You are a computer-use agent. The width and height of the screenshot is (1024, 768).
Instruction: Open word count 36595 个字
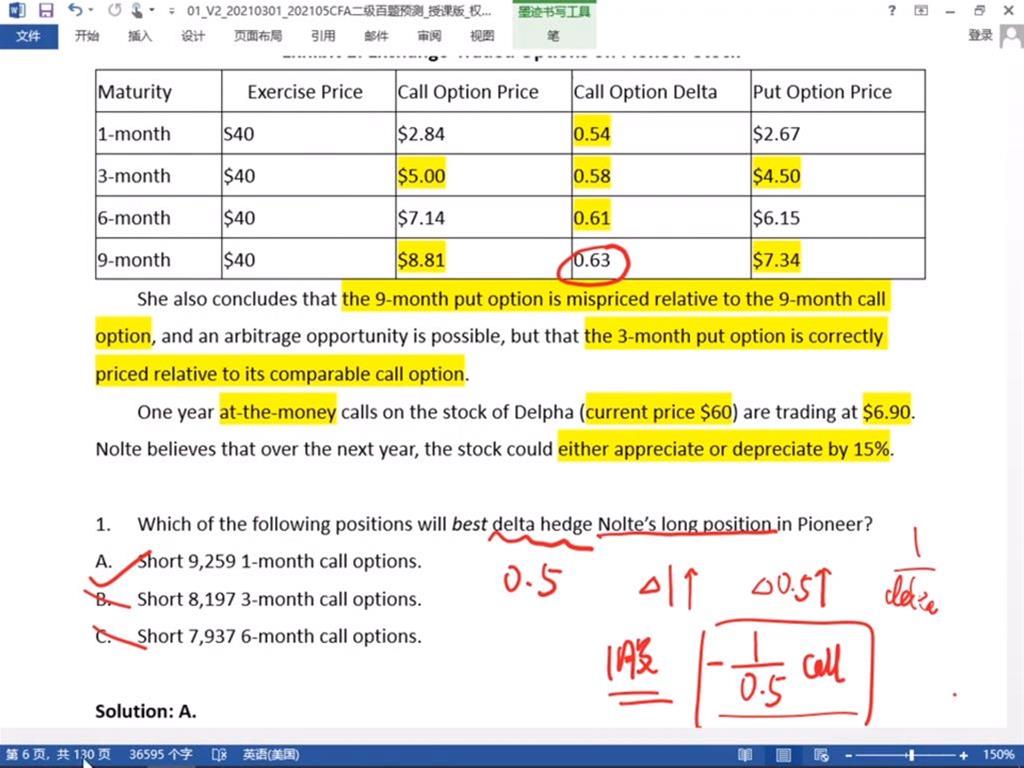pyautogui.click(x=161, y=754)
